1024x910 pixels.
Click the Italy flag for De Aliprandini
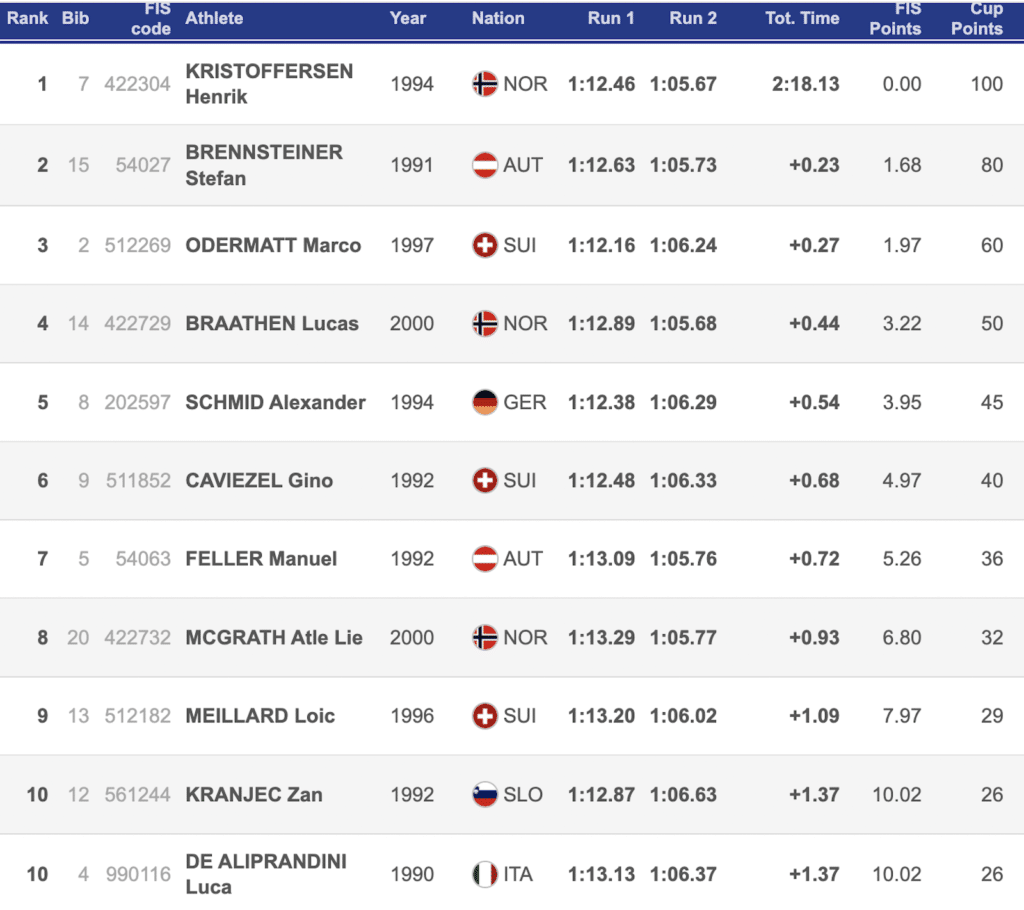pos(485,874)
